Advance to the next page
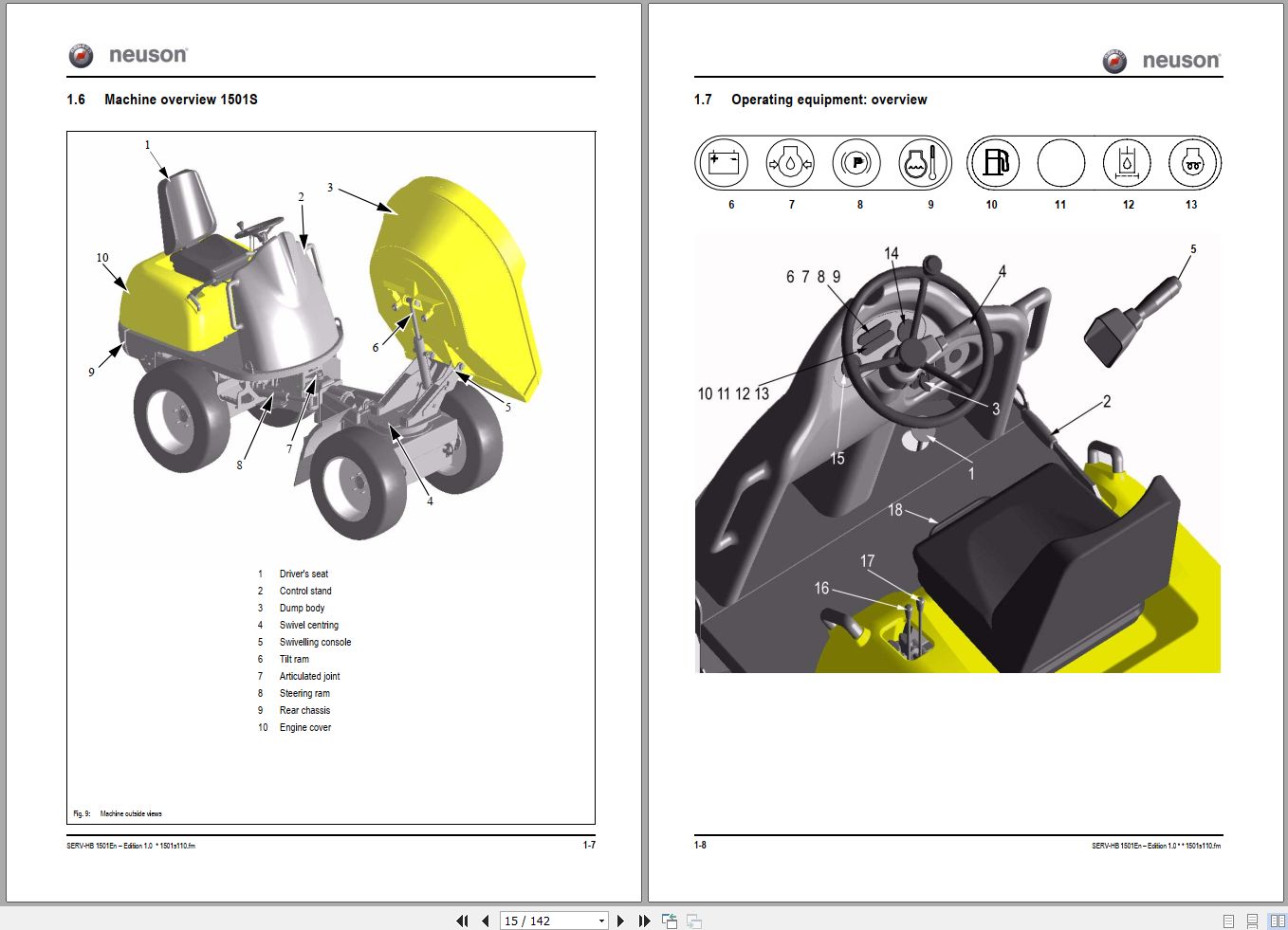 point(621,920)
